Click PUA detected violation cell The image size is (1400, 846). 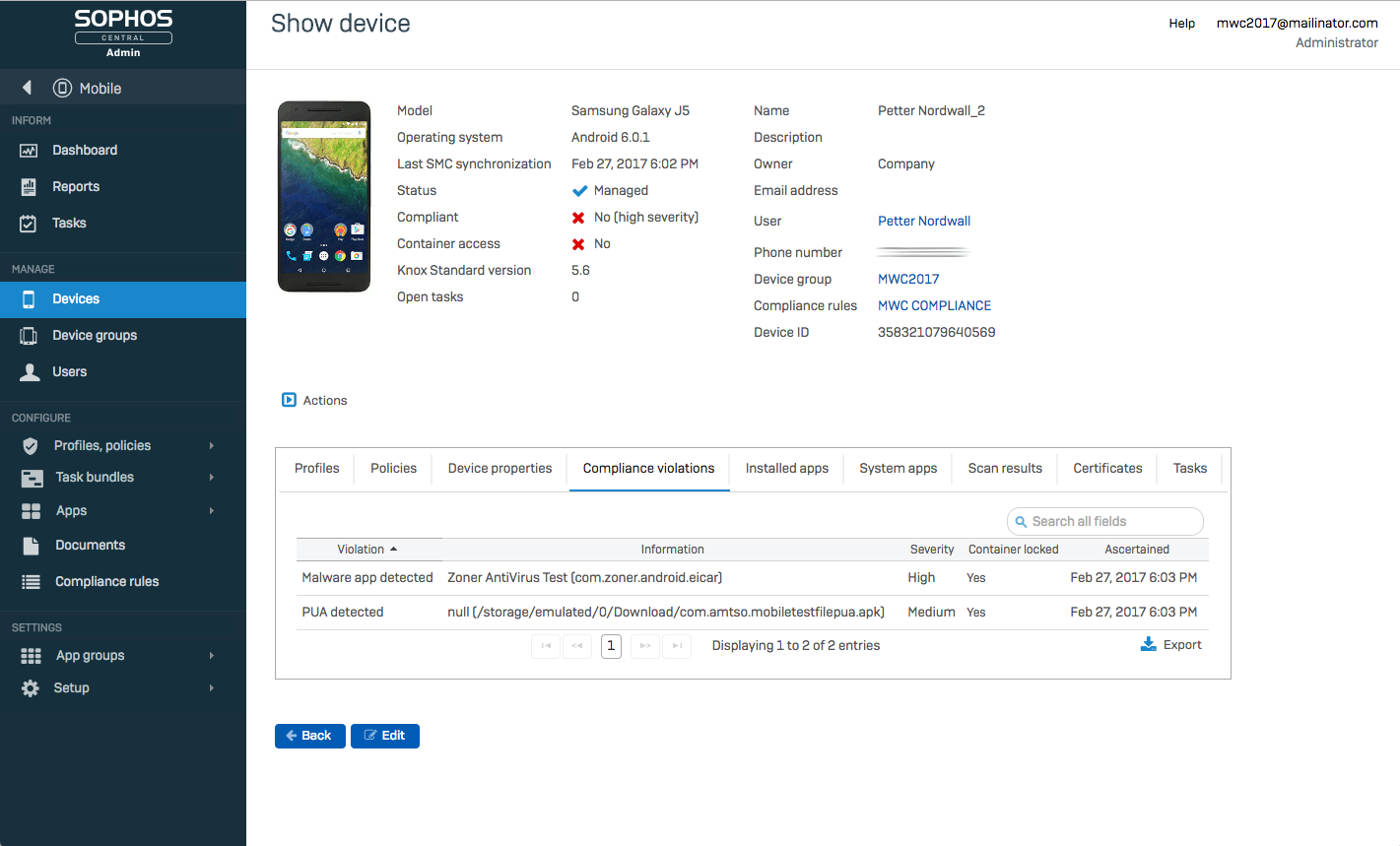(343, 613)
